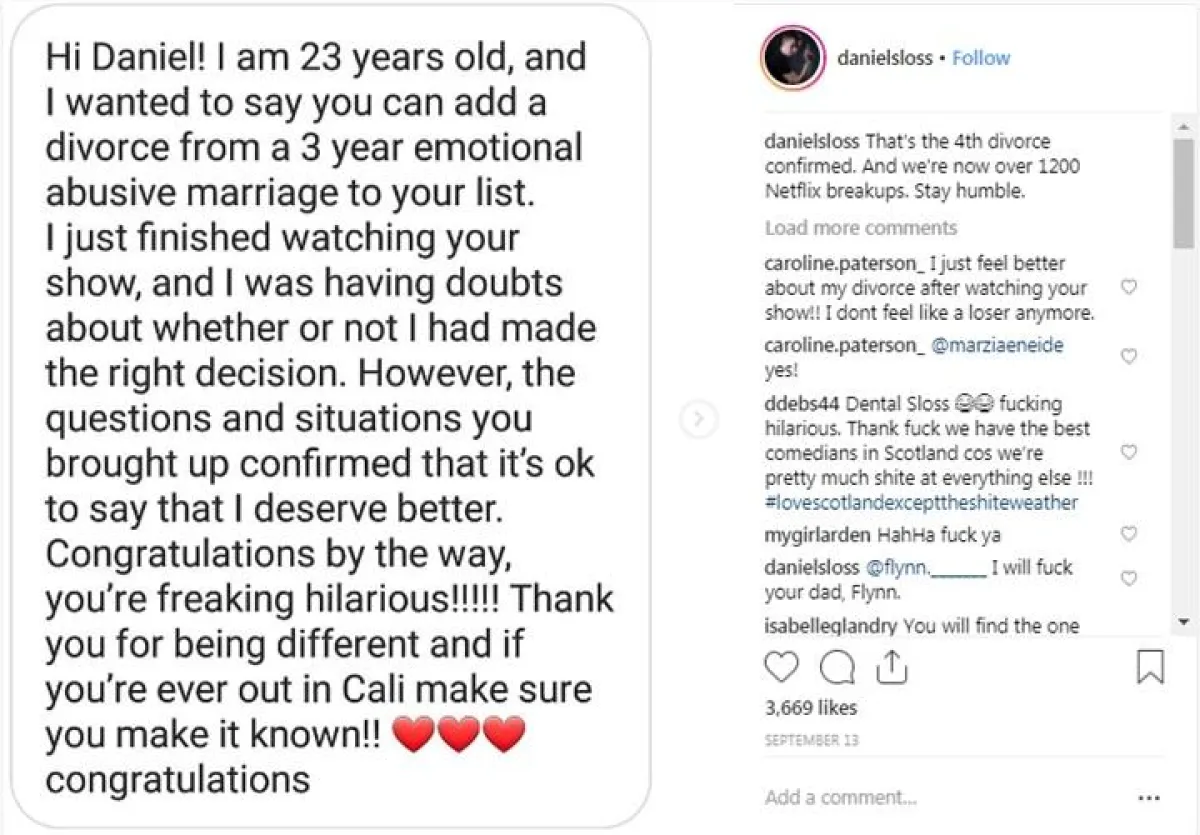Focus the Add a comment field
1200x835 pixels.
tap(900, 798)
